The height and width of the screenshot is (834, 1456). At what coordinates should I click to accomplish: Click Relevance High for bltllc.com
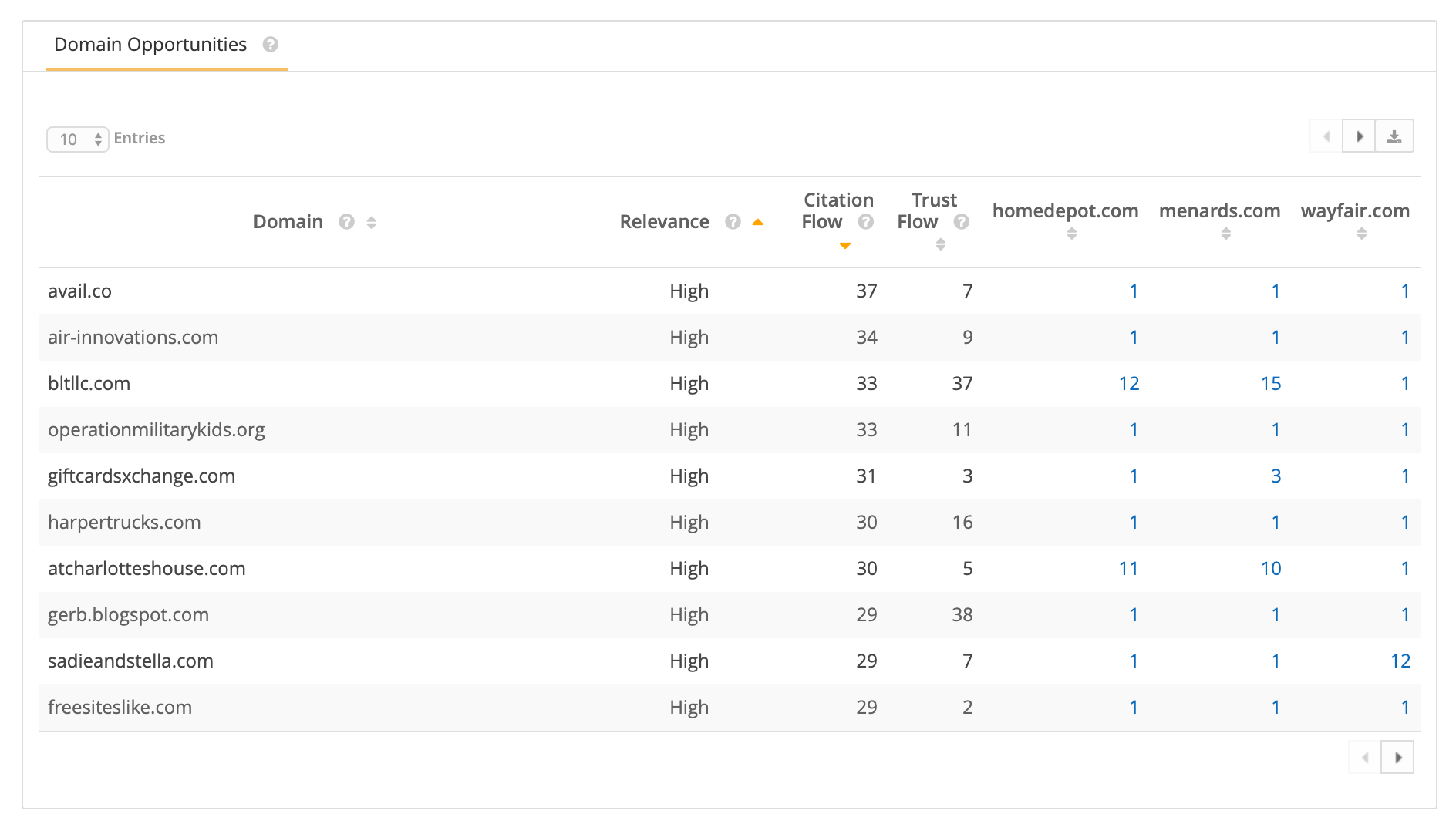[x=689, y=384]
